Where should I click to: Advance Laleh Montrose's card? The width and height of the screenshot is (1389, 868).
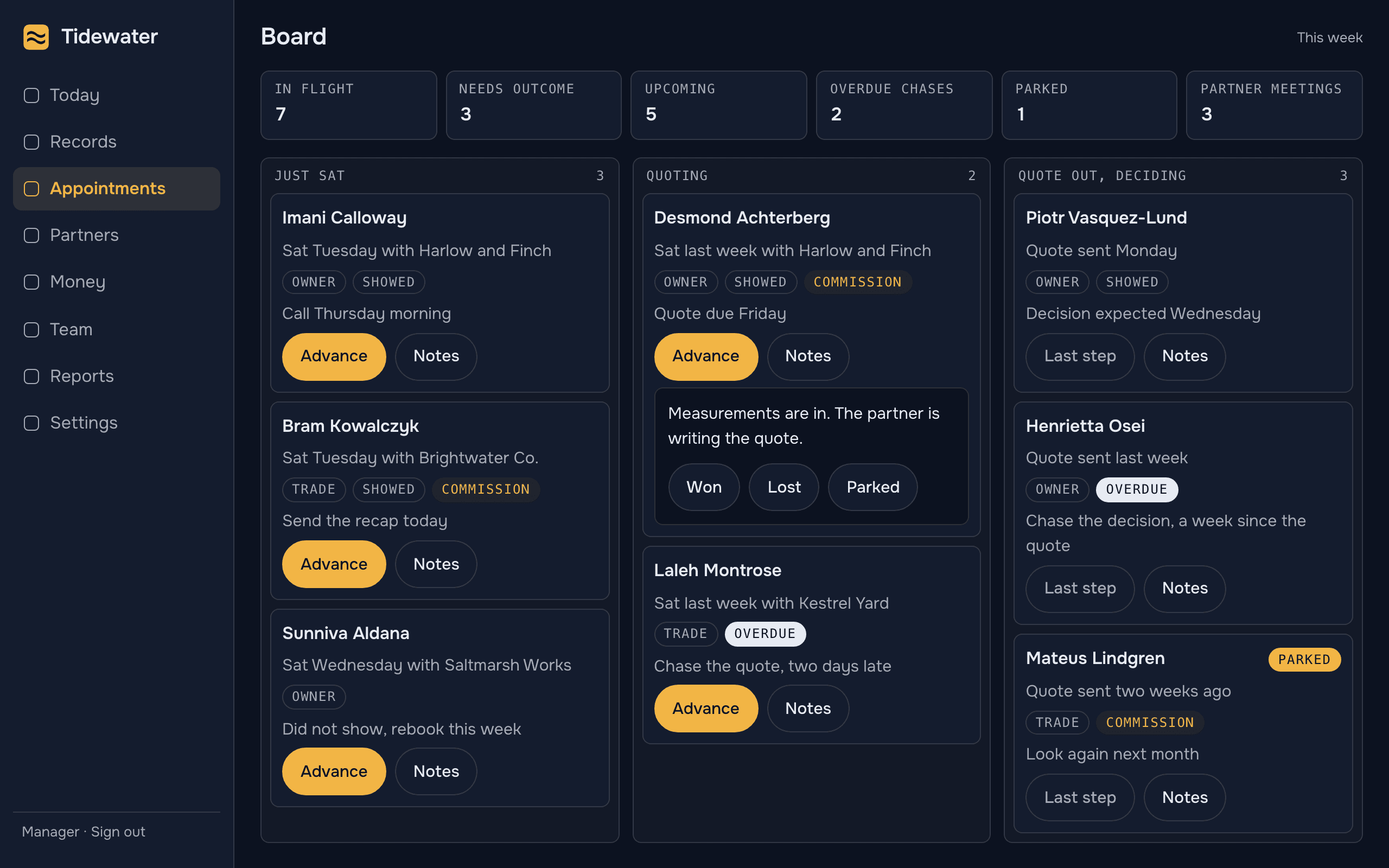[706, 709]
